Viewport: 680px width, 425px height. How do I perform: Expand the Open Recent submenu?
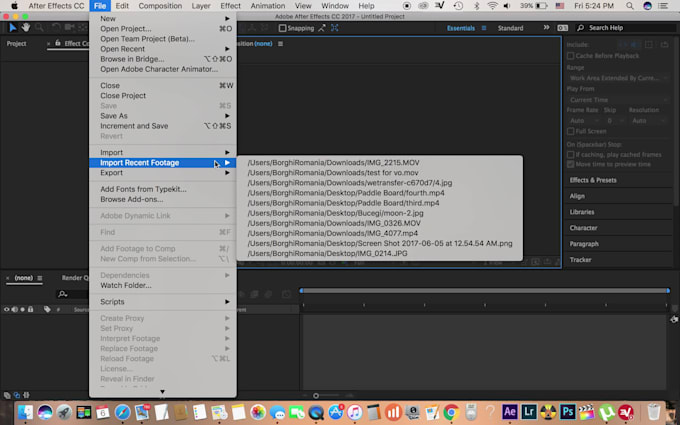point(163,49)
